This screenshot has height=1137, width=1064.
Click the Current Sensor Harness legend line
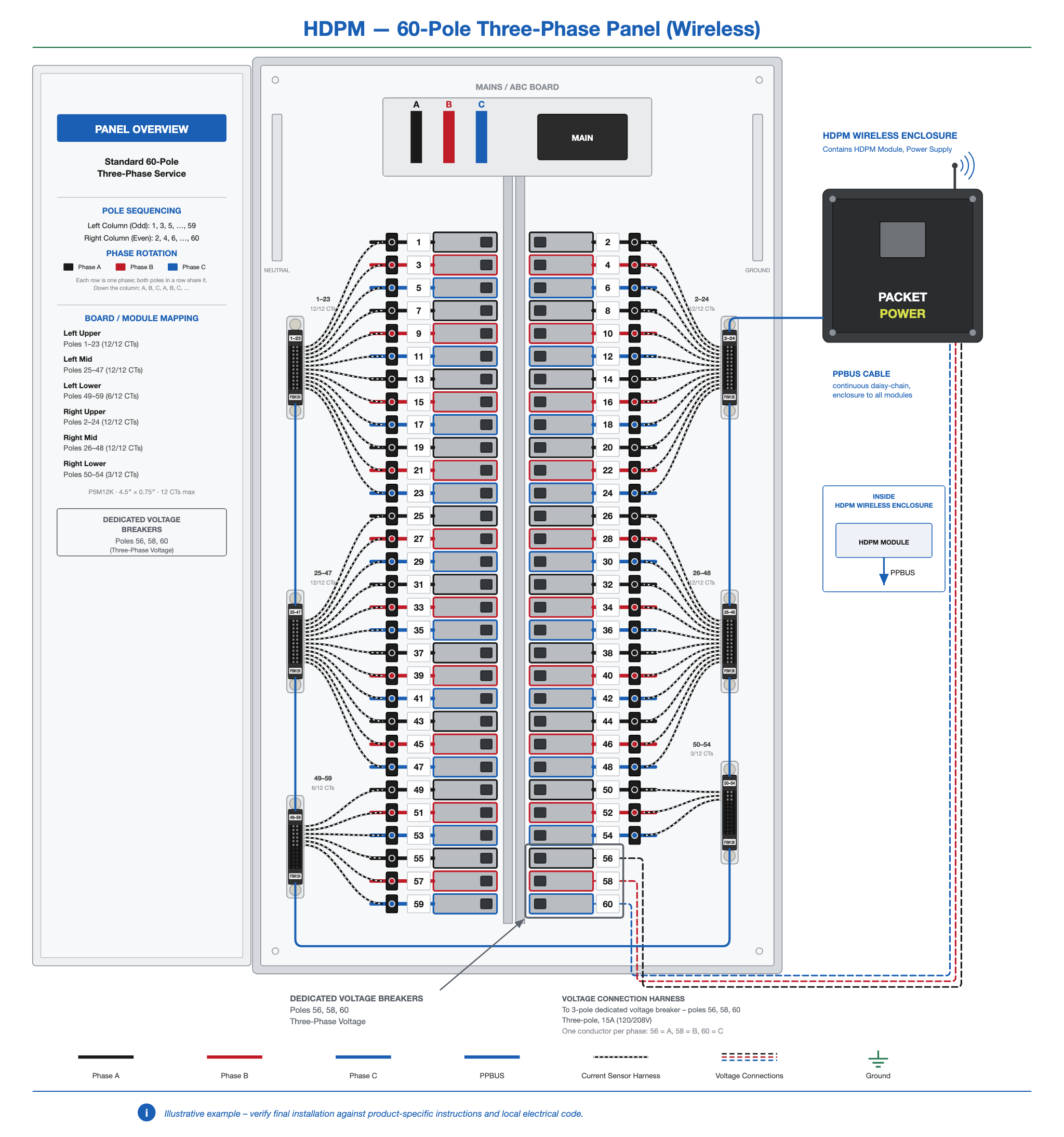pyautogui.click(x=620, y=1057)
